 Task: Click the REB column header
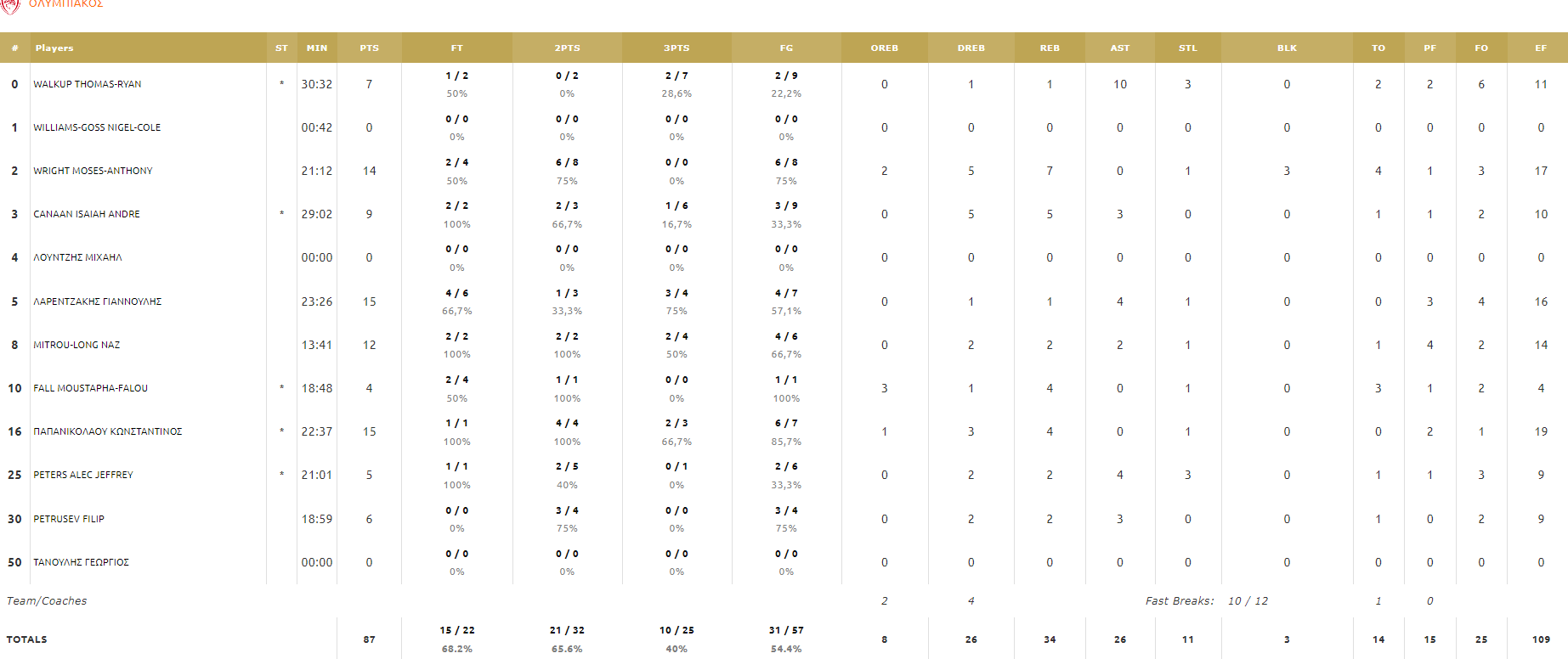tap(1050, 48)
